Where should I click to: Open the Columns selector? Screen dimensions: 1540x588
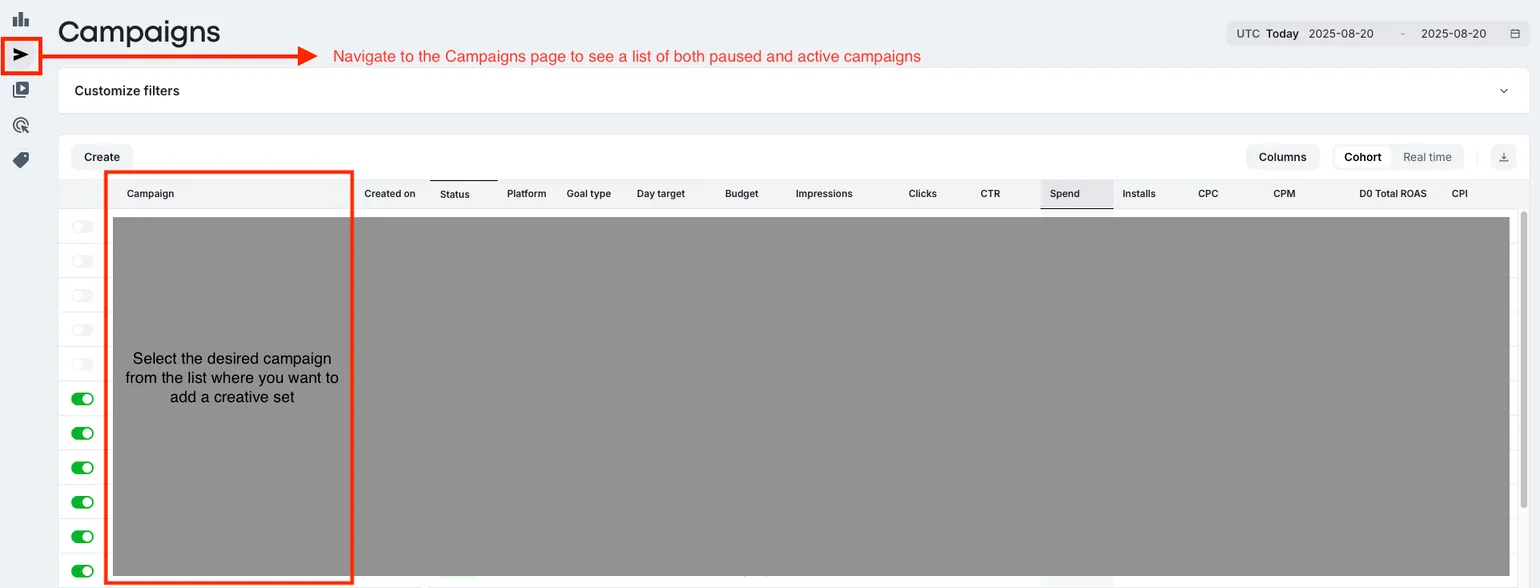[x=1282, y=157]
